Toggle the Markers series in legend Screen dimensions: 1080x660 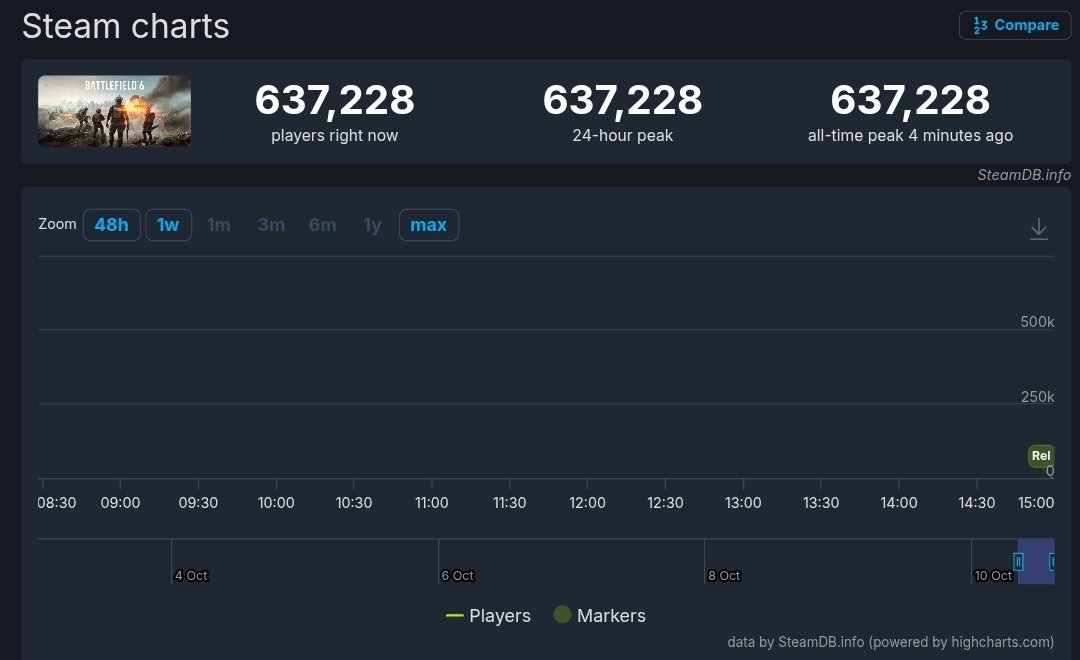click(x=599, y=615)
